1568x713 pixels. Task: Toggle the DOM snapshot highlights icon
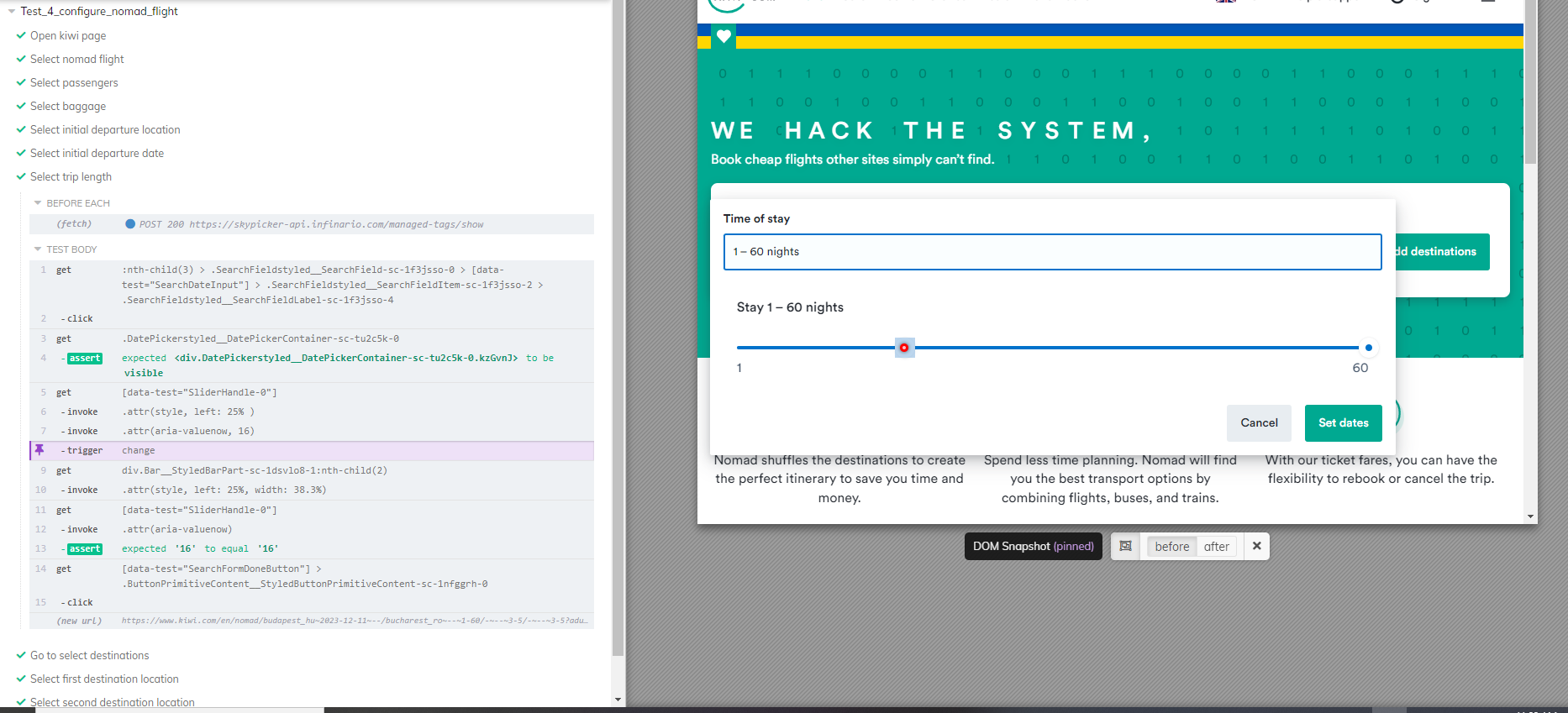(x=1126, y=546)
